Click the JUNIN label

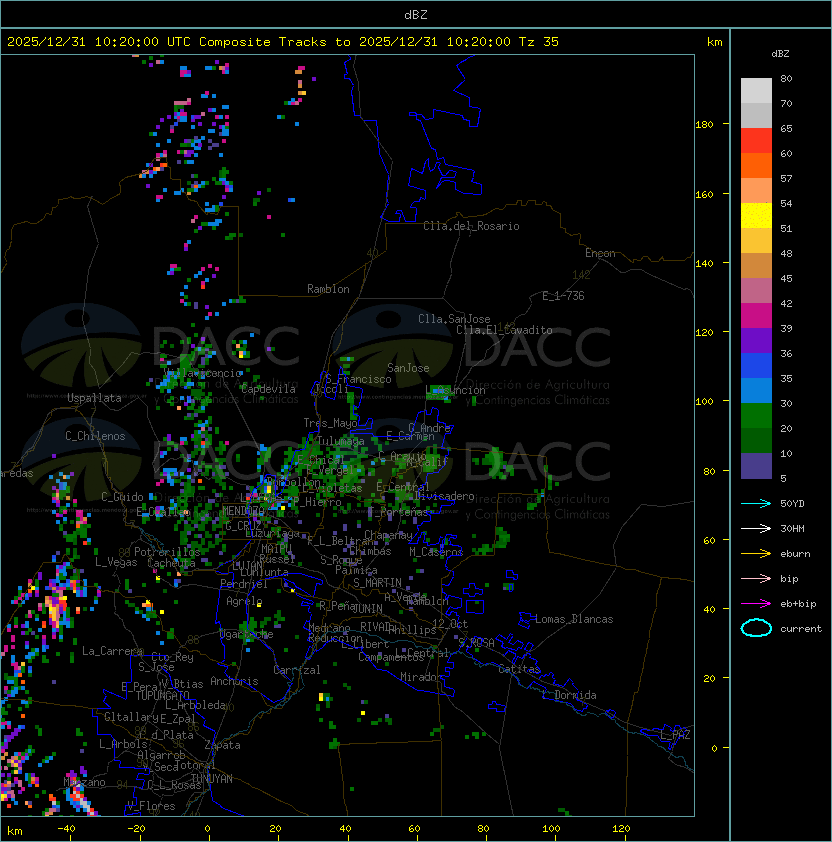pyautogui.click(x=367, y=608)
